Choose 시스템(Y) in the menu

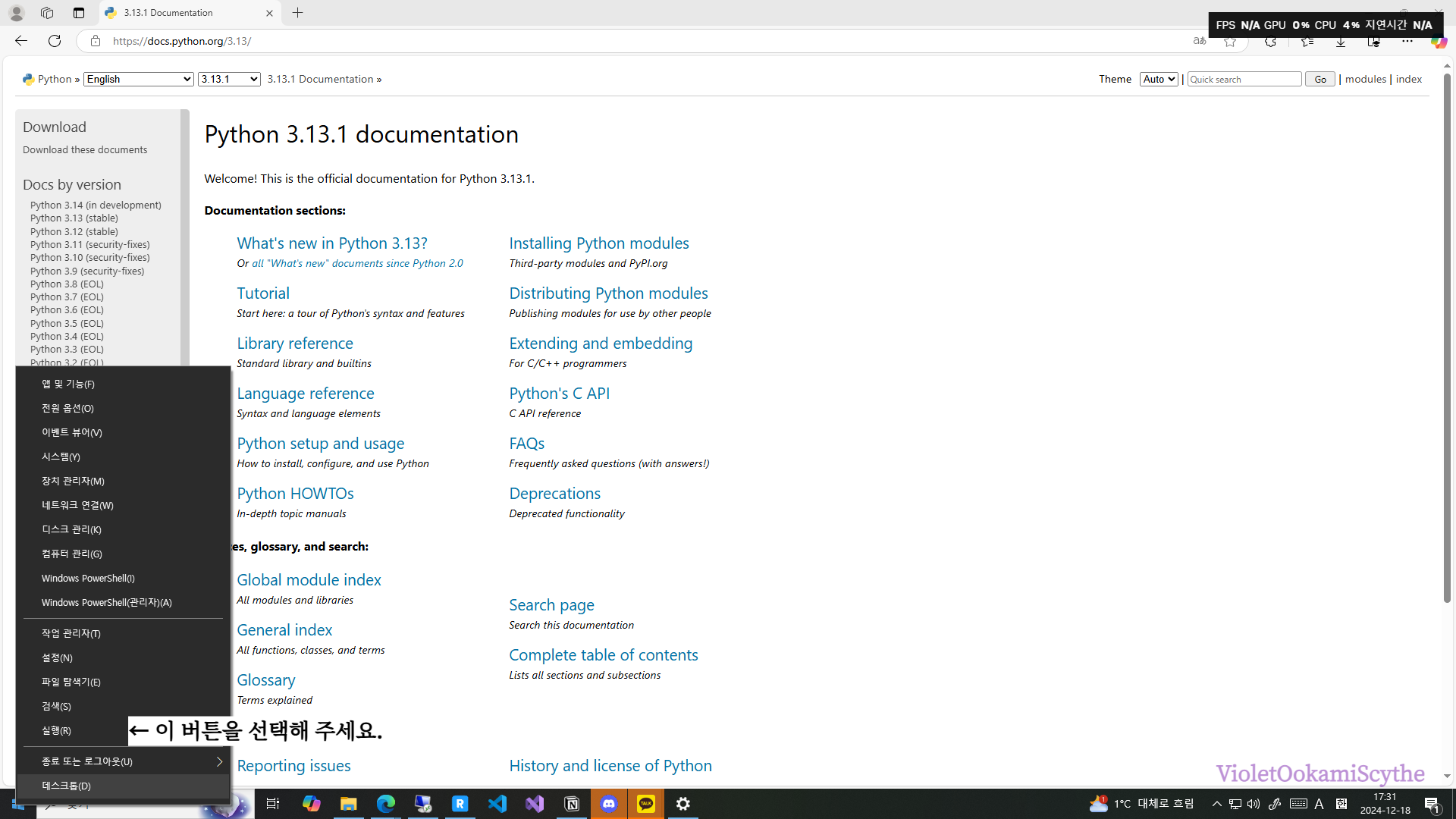tap(123, 457)
